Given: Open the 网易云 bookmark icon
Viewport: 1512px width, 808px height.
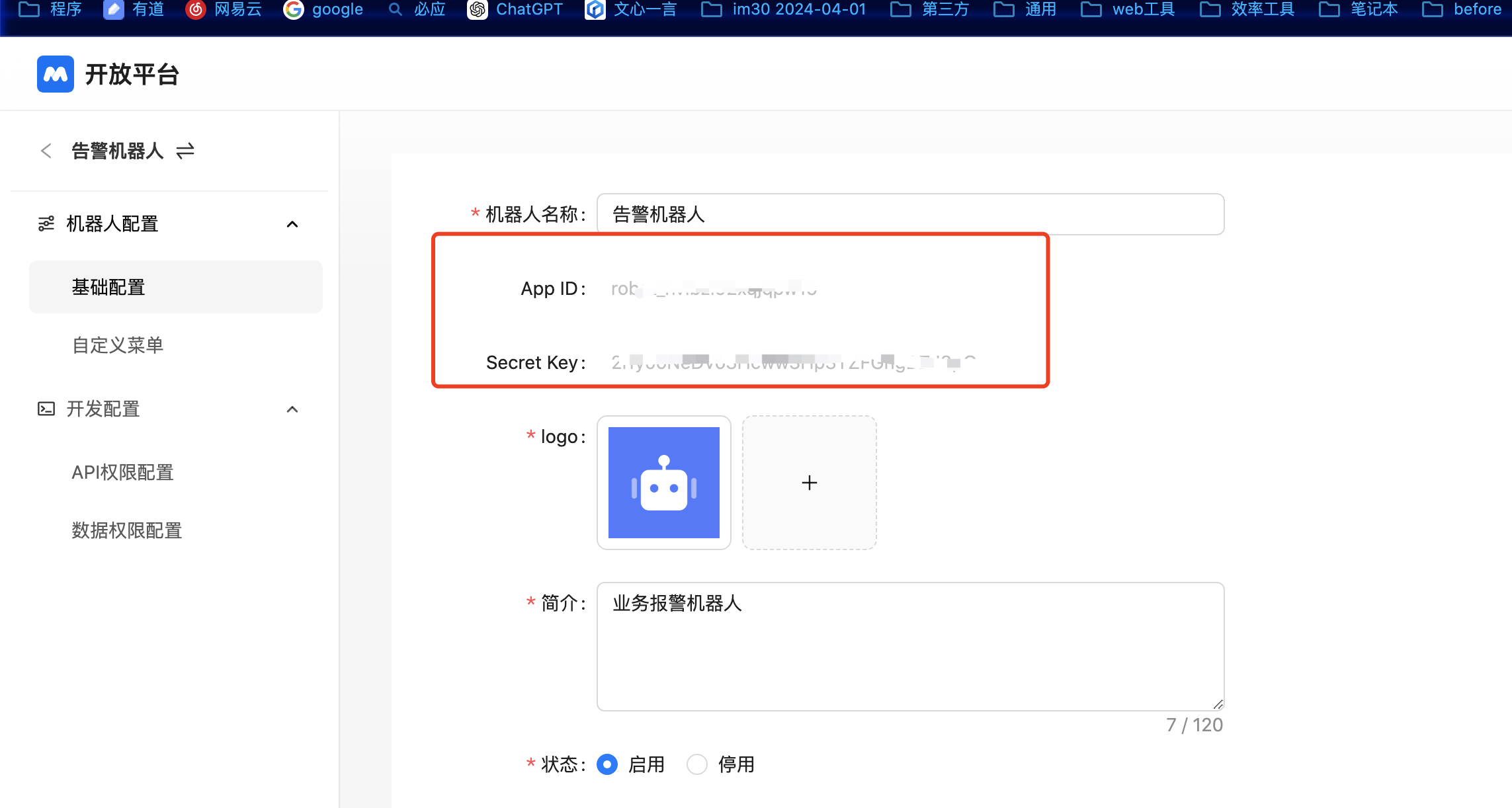Looking at the screenshot, I should [x=196, y=9].
